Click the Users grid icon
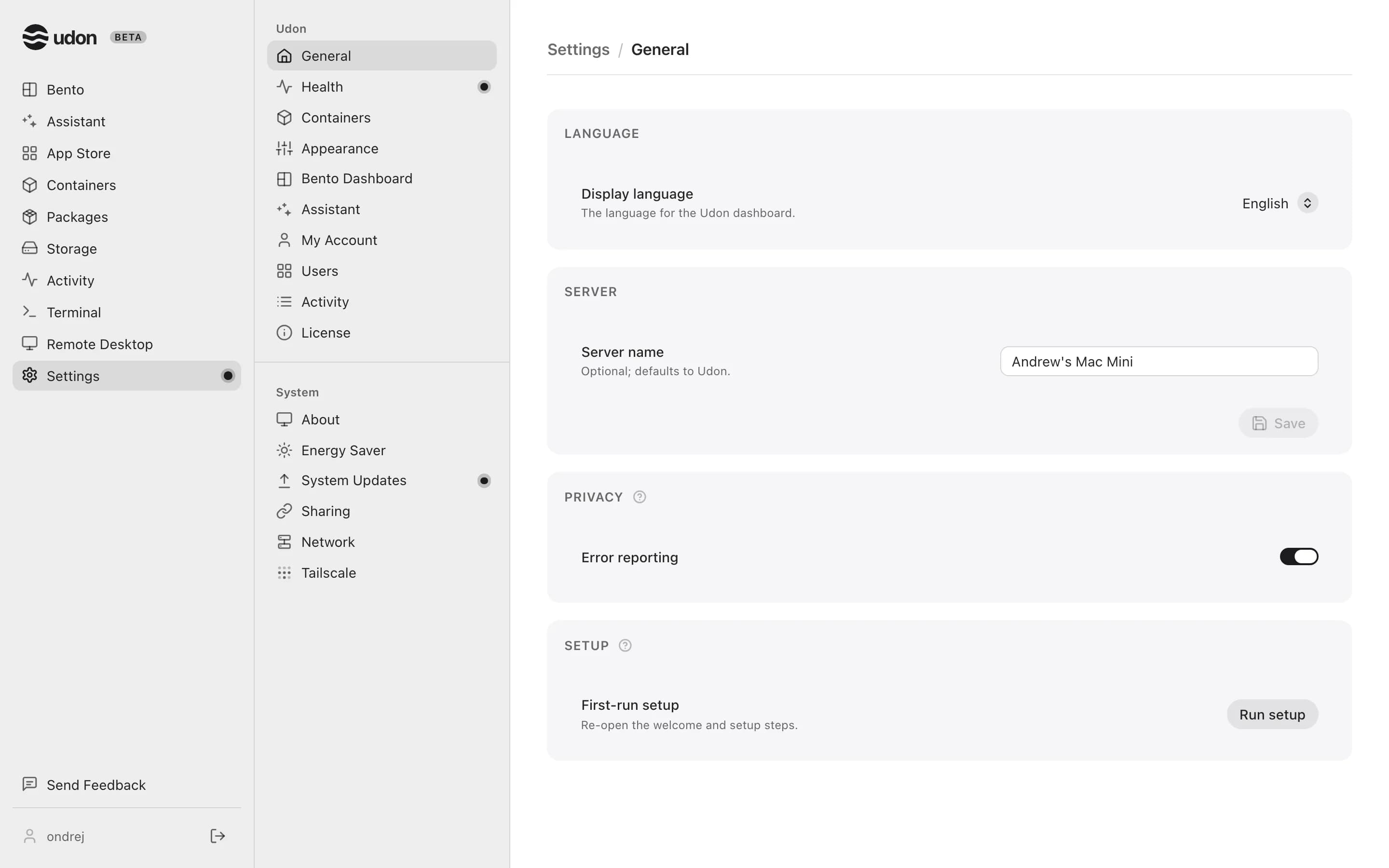 [x=284, y=271]
